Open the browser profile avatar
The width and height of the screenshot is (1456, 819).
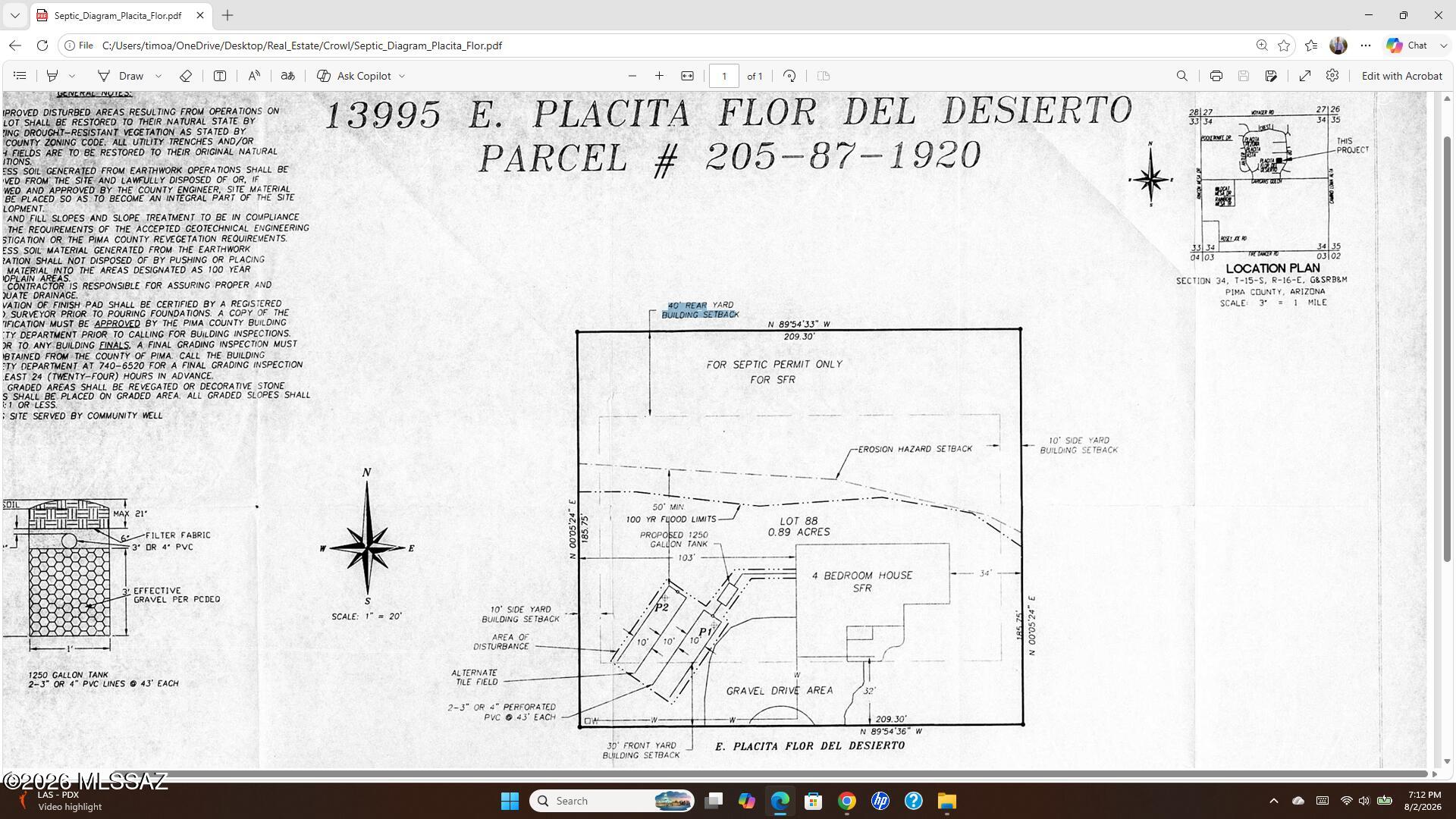pos(1338,45)
